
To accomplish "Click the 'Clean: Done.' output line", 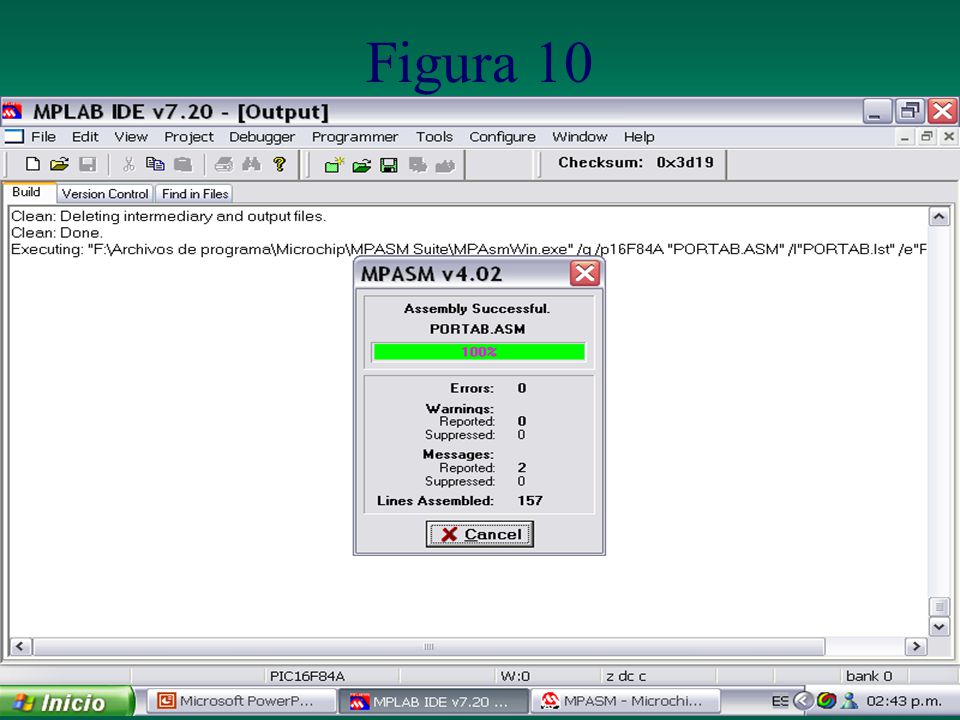I will click(57, 233).
